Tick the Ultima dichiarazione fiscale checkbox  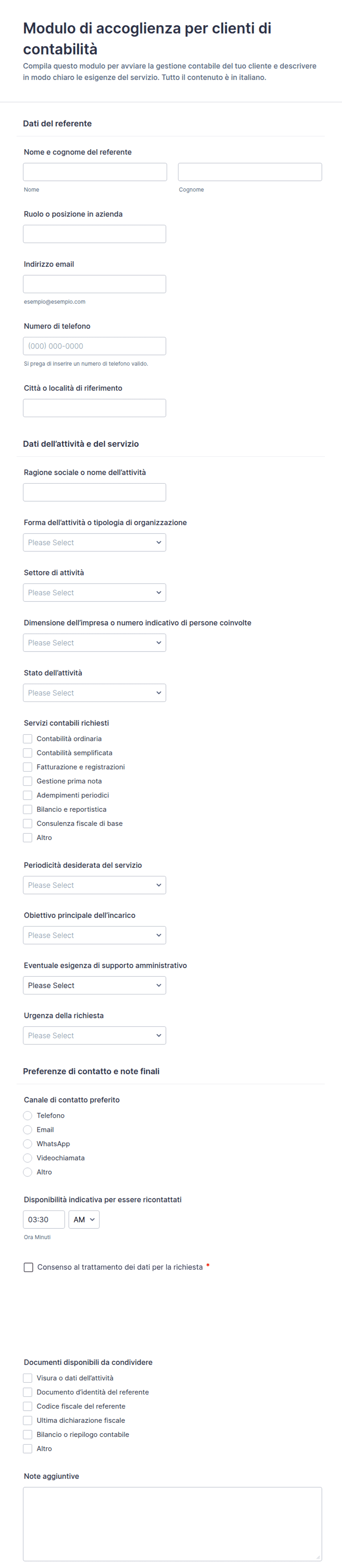pos(28,1421)
